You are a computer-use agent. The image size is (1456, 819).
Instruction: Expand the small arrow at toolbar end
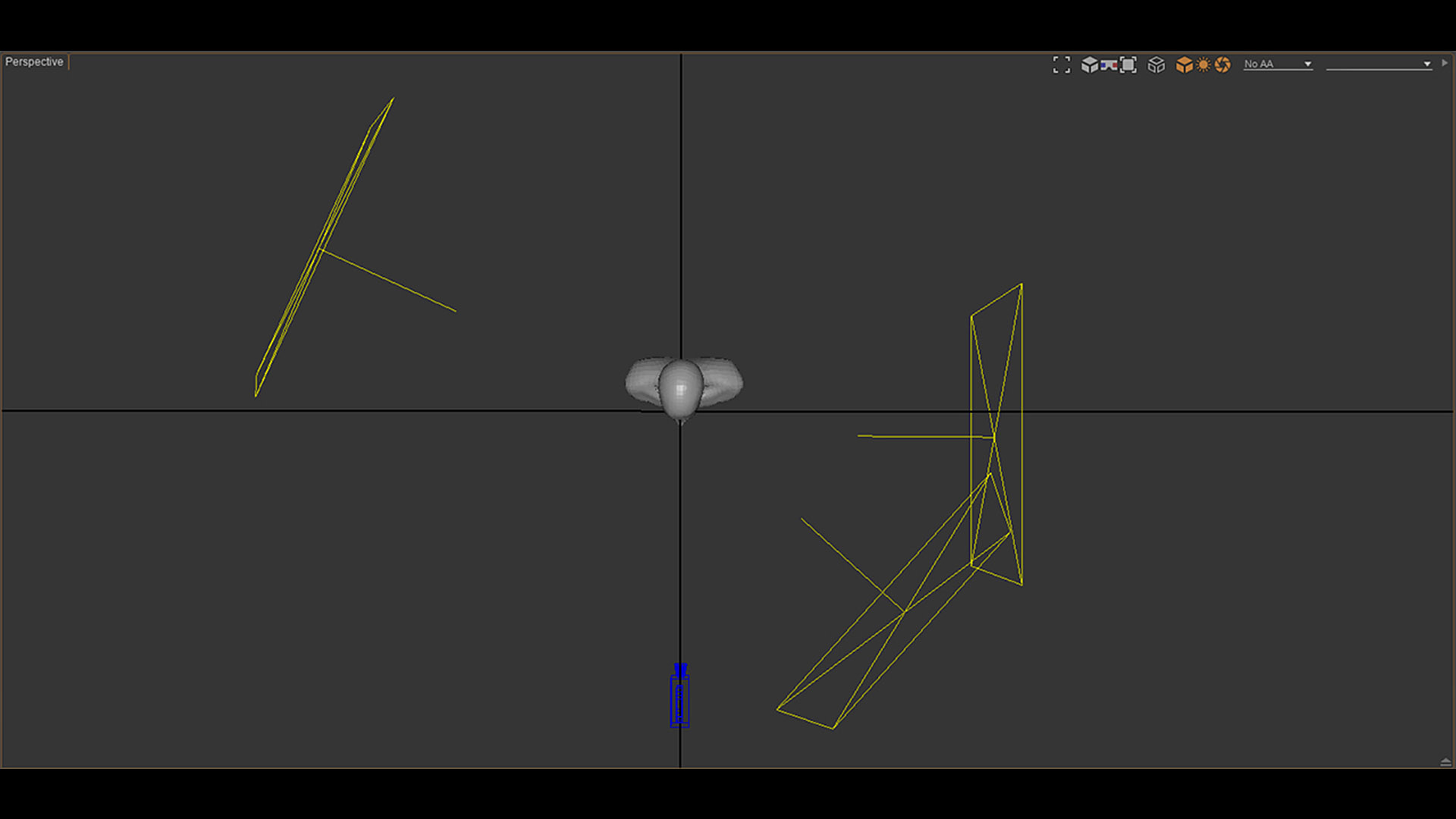coord(1445,64)
